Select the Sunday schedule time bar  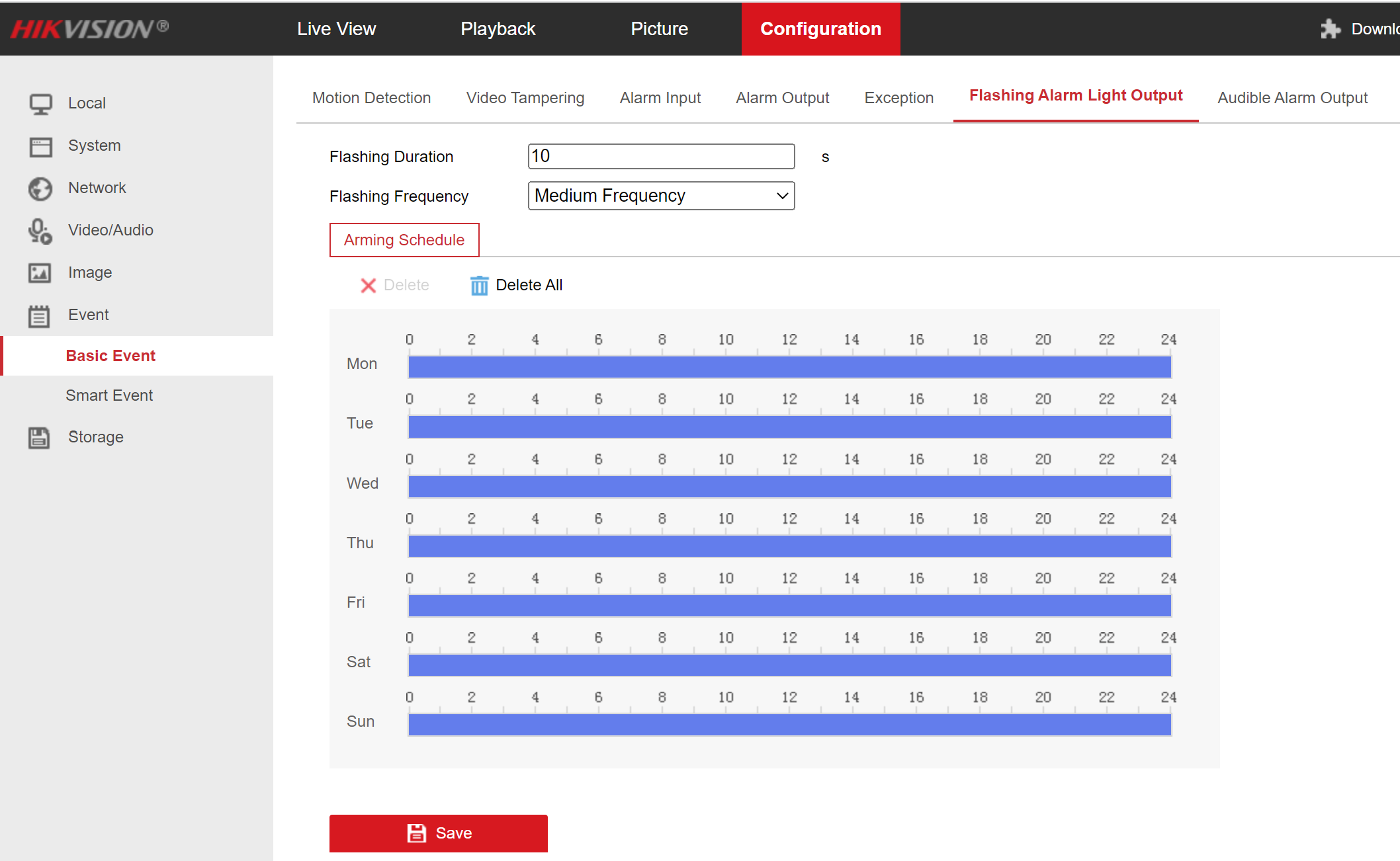click(789, 725)
